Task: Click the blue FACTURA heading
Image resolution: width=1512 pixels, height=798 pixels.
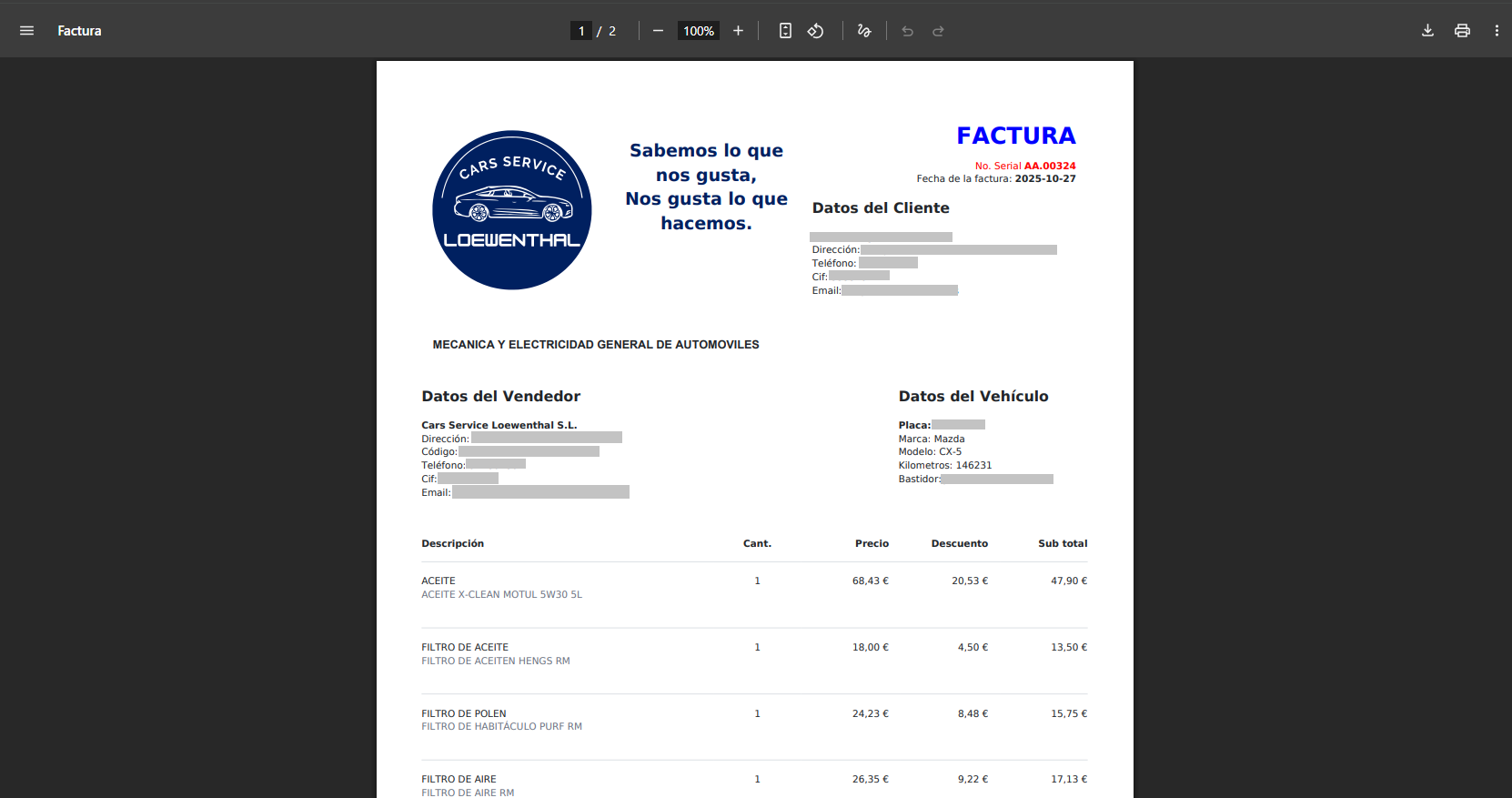Action: 1015,136
